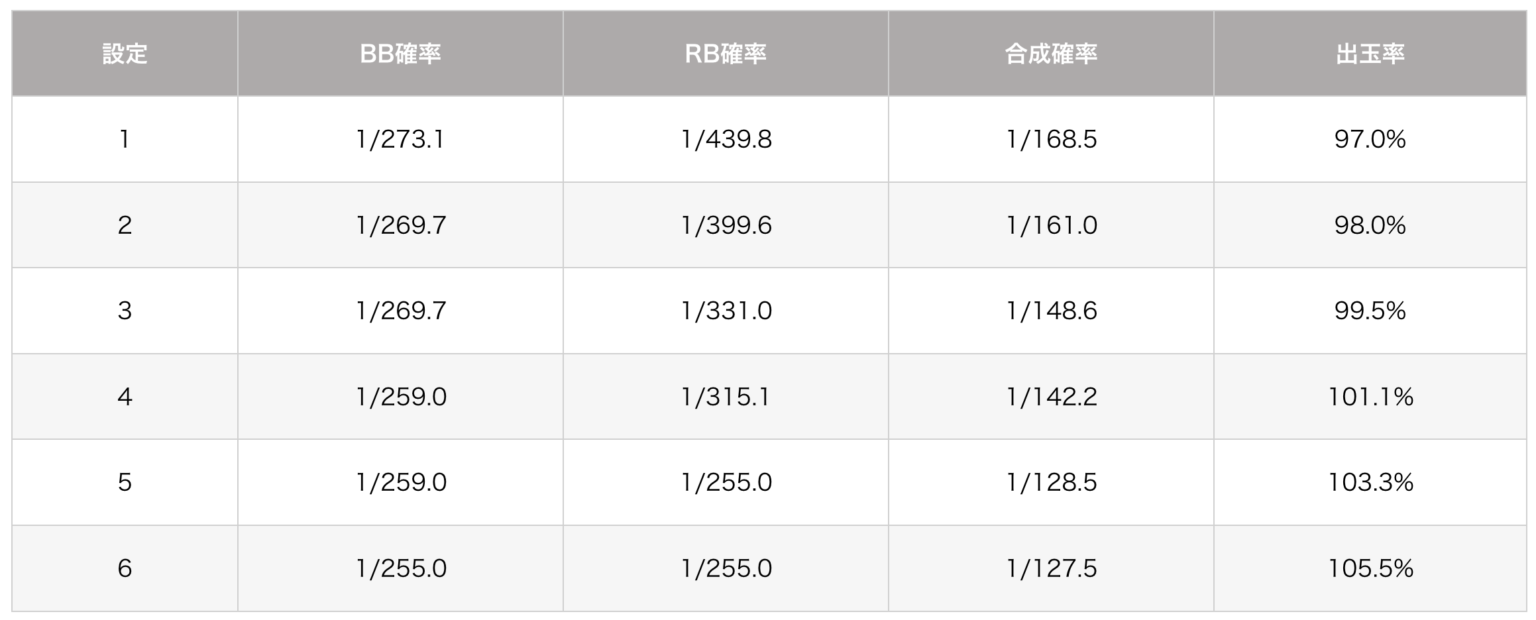Image resolution: width=1536 pixels, height=620 pixels.
Task: Click the 設定 column header
Action: [124, 54]
